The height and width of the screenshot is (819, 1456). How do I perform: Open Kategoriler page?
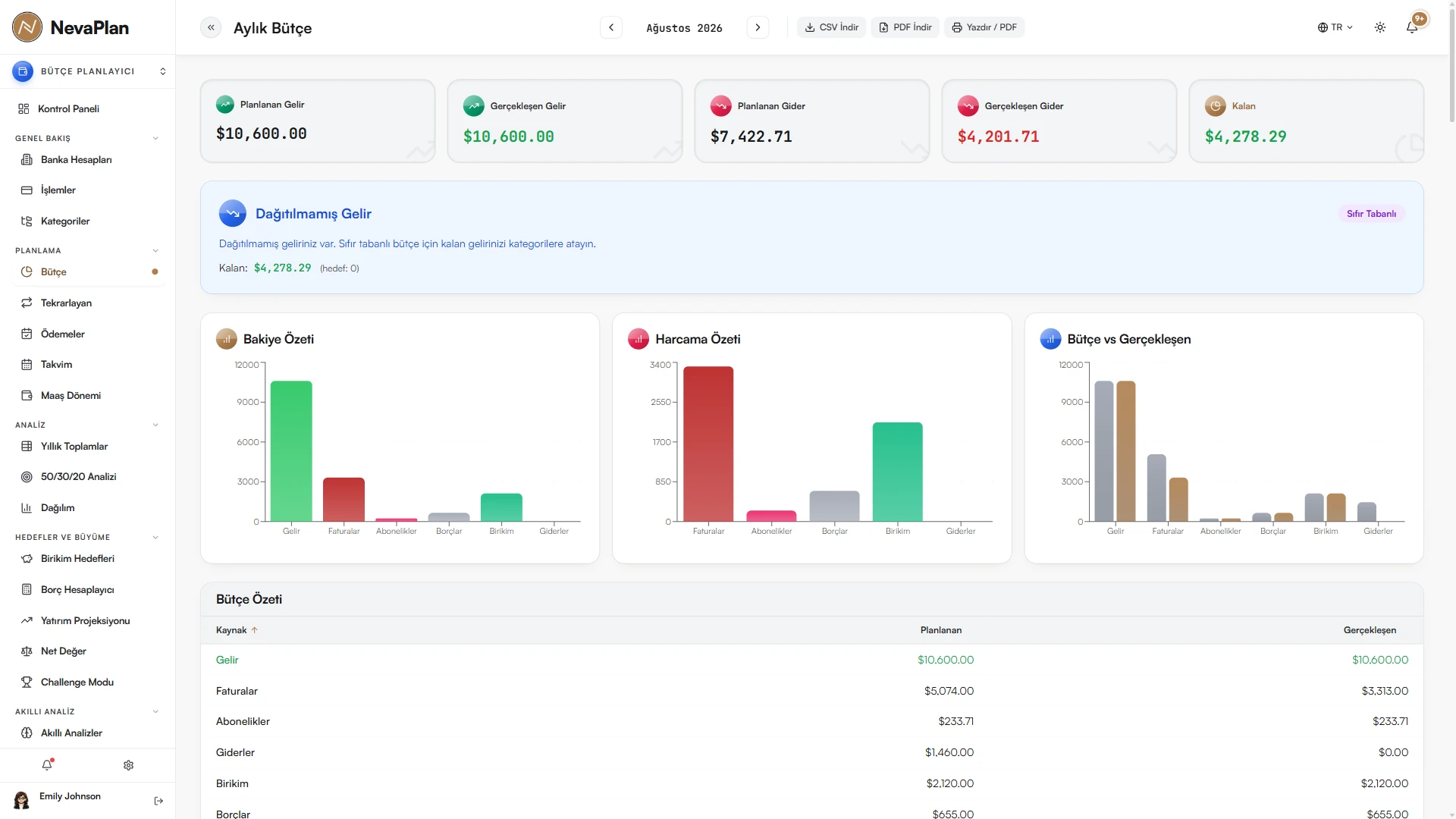click(x=88, y=221)
